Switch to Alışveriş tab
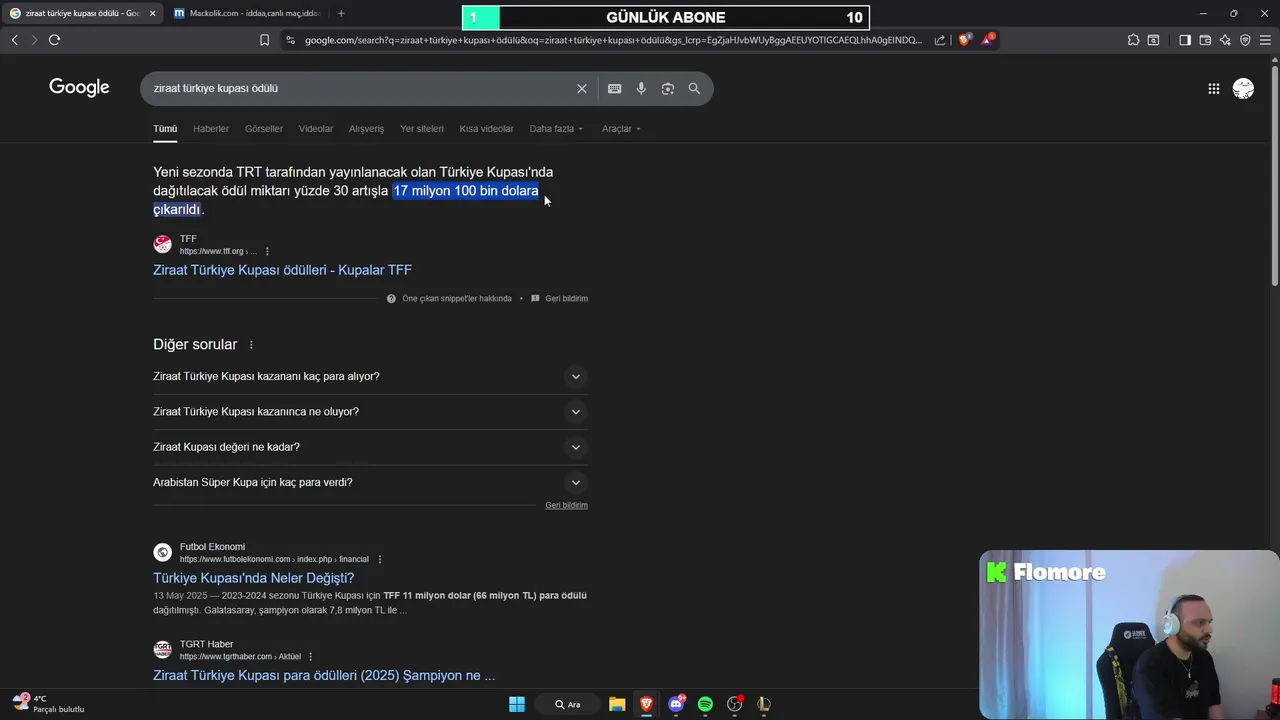 pyautogui.click(x=366, y=129)
